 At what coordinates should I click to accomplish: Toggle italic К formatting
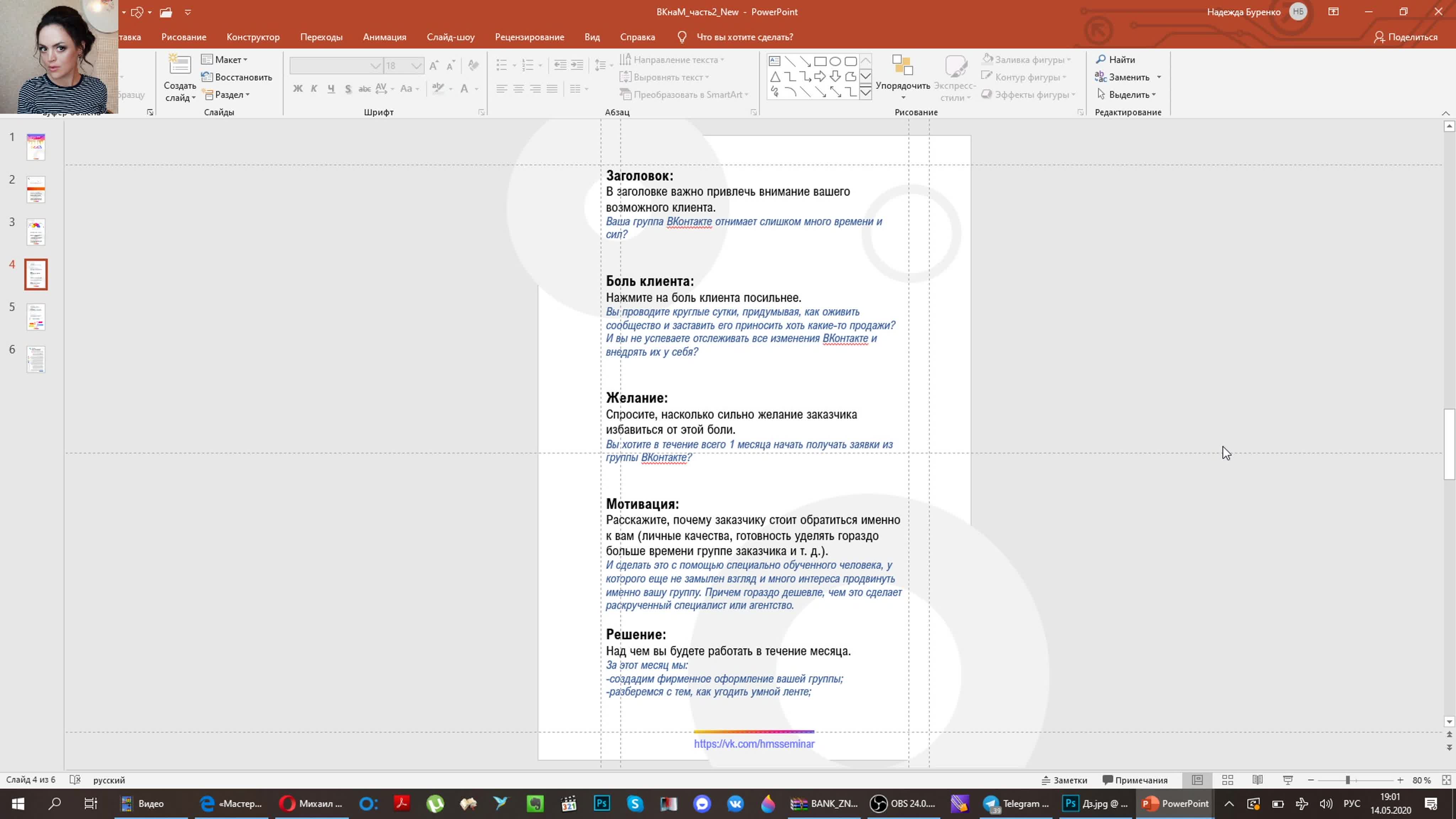tap(314, 89)
